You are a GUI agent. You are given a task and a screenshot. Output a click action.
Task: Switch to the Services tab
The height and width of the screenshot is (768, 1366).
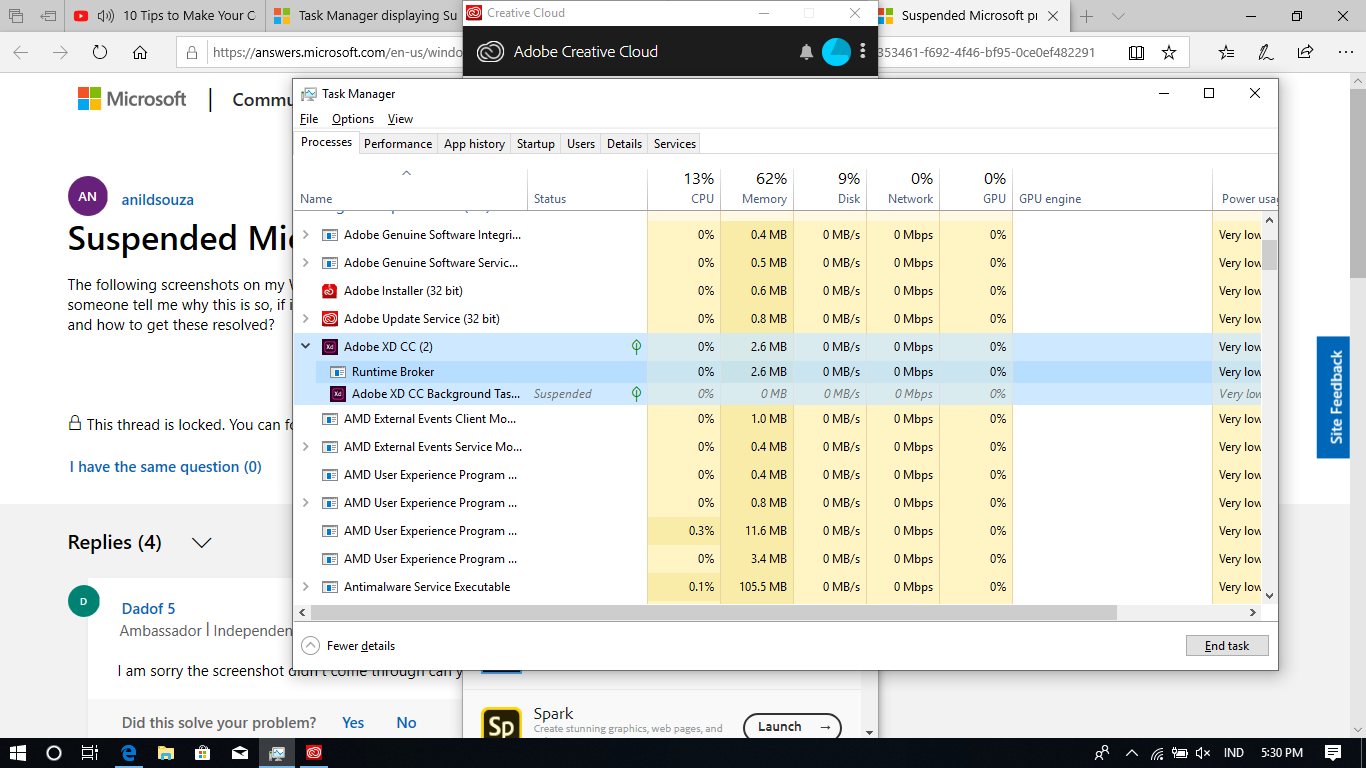point(675,144)
